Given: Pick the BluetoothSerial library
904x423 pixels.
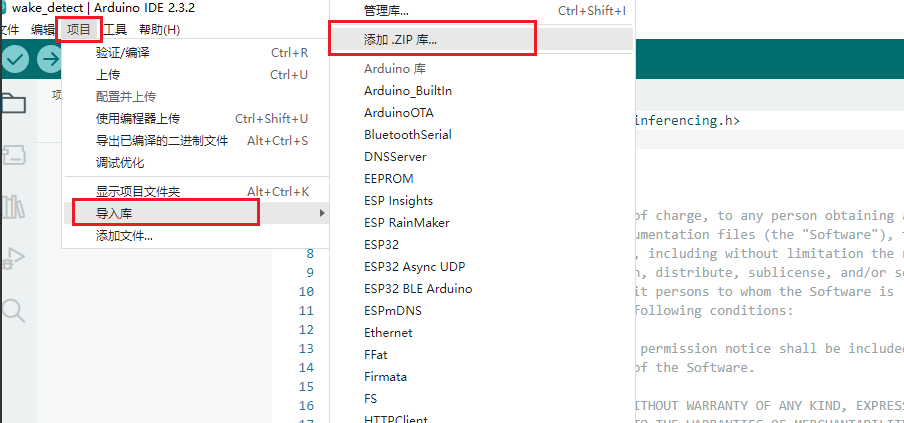Looking at the screenshot, I should (408, 135).
